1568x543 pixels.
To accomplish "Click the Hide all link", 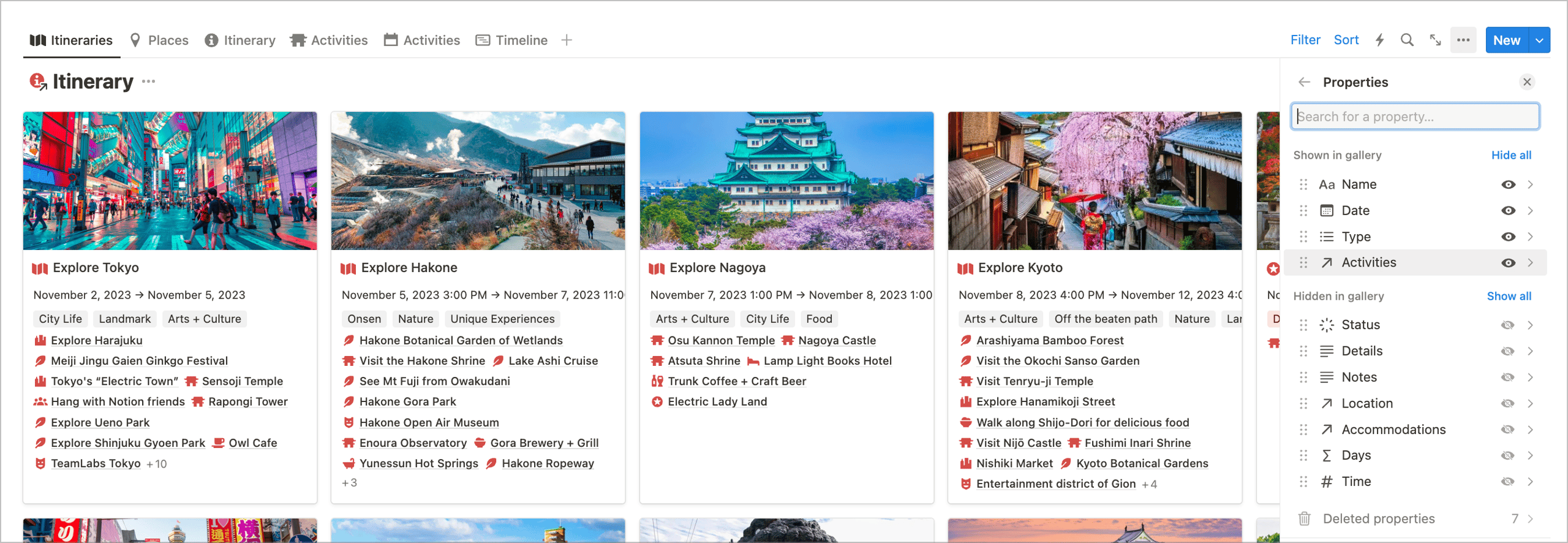I will click(x=1511, y=155).
